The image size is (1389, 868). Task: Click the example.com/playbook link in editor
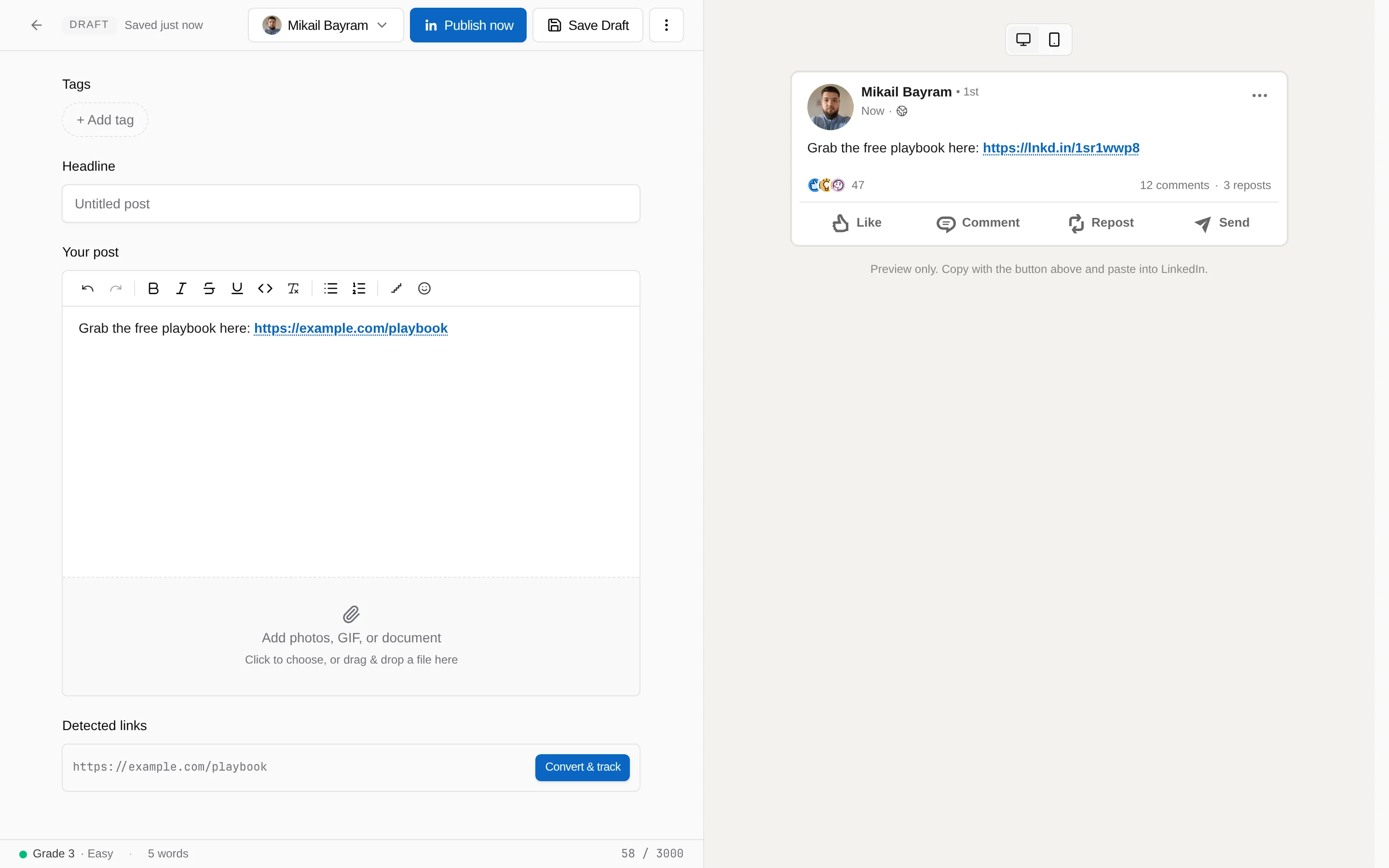(351, 328)
